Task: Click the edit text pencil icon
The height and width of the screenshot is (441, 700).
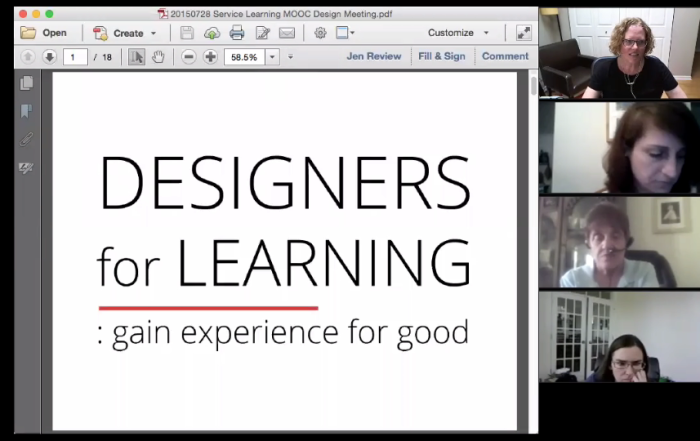Action: (x=262, y=33)
